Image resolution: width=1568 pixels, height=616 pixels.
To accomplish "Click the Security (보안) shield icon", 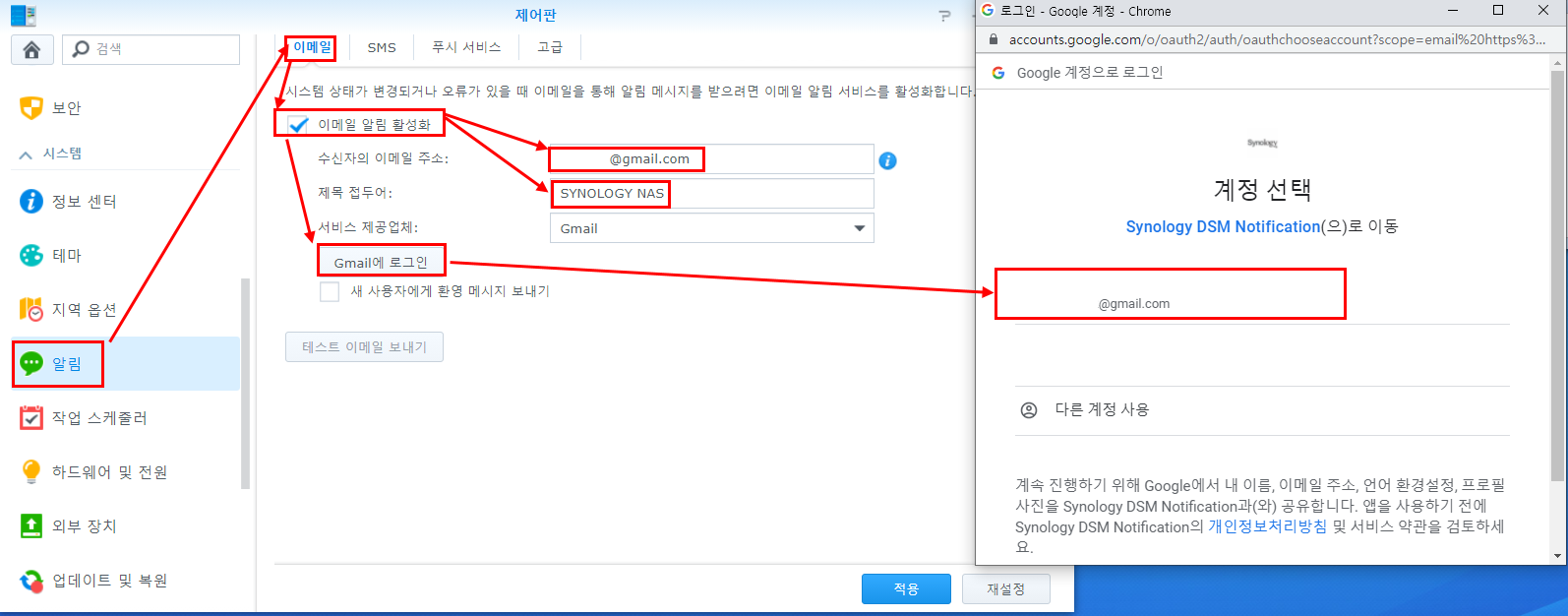I will 31,107.
